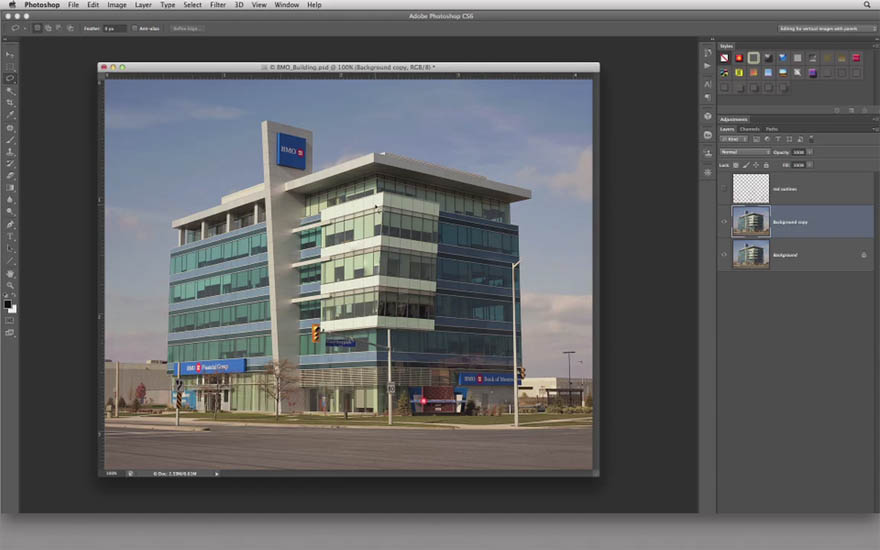Click the Feather input field

click(114, 28)
